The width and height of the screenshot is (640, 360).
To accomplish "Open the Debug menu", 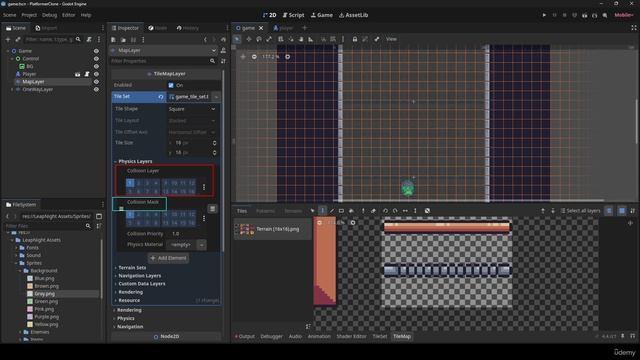I will tap(49, 15).
